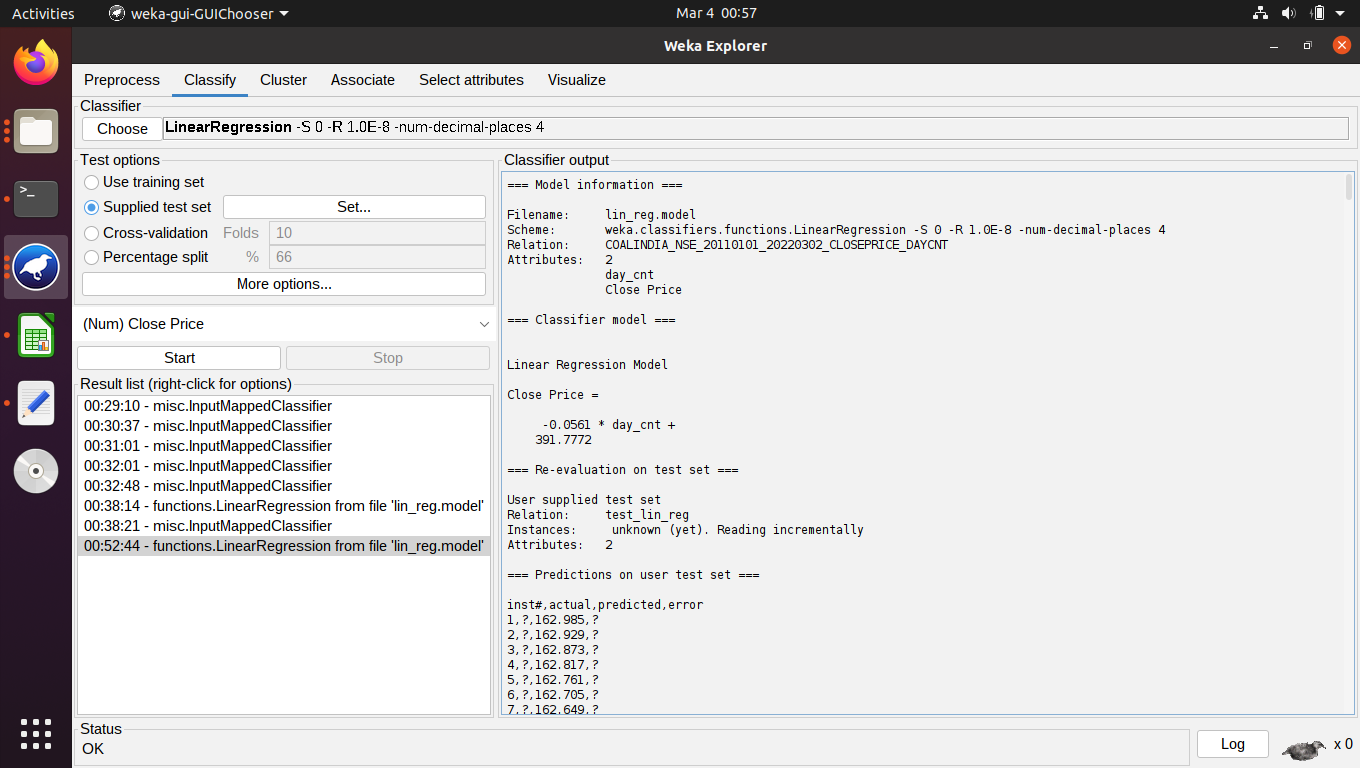This screenshot has width=1360, height=768.
Task: Open the clock calendar Mar 4 00:57
Action: (716, 13)
